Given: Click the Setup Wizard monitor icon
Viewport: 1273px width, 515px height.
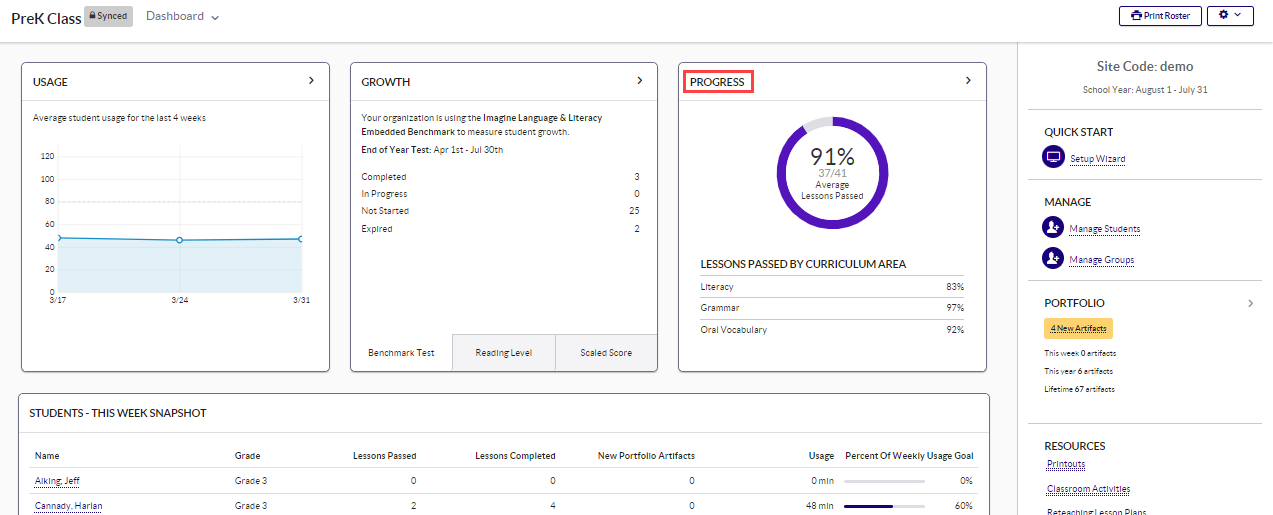Looking at the screenshot, I should click(1052, 158).
